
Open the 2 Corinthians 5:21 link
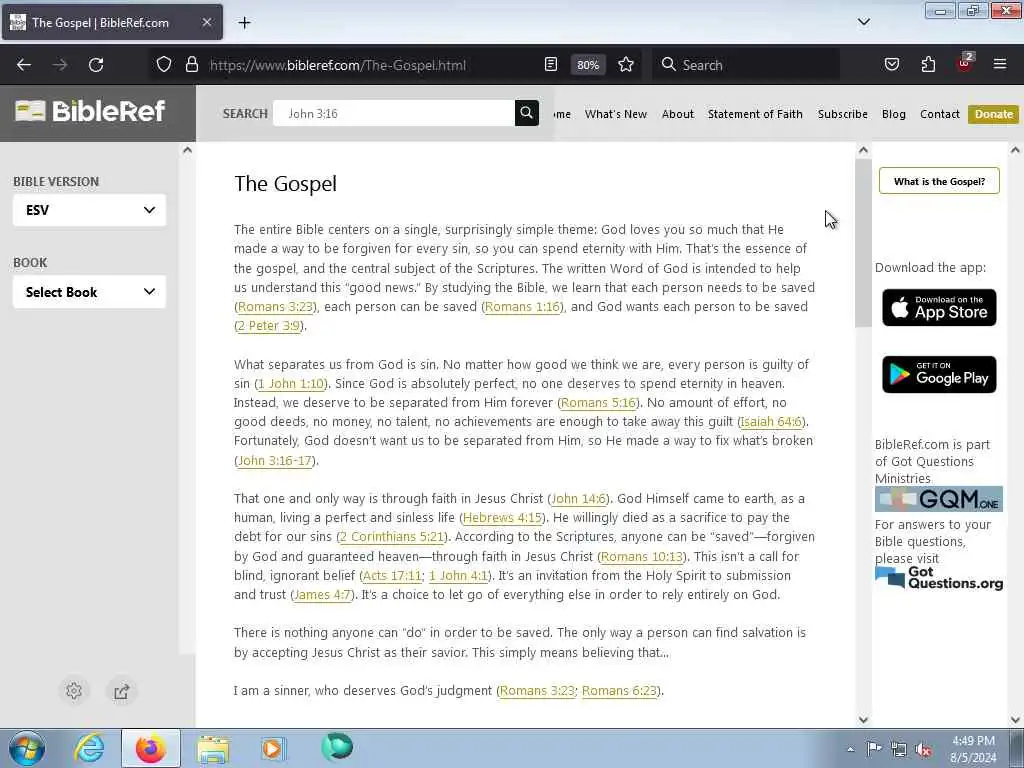(392, 537)
